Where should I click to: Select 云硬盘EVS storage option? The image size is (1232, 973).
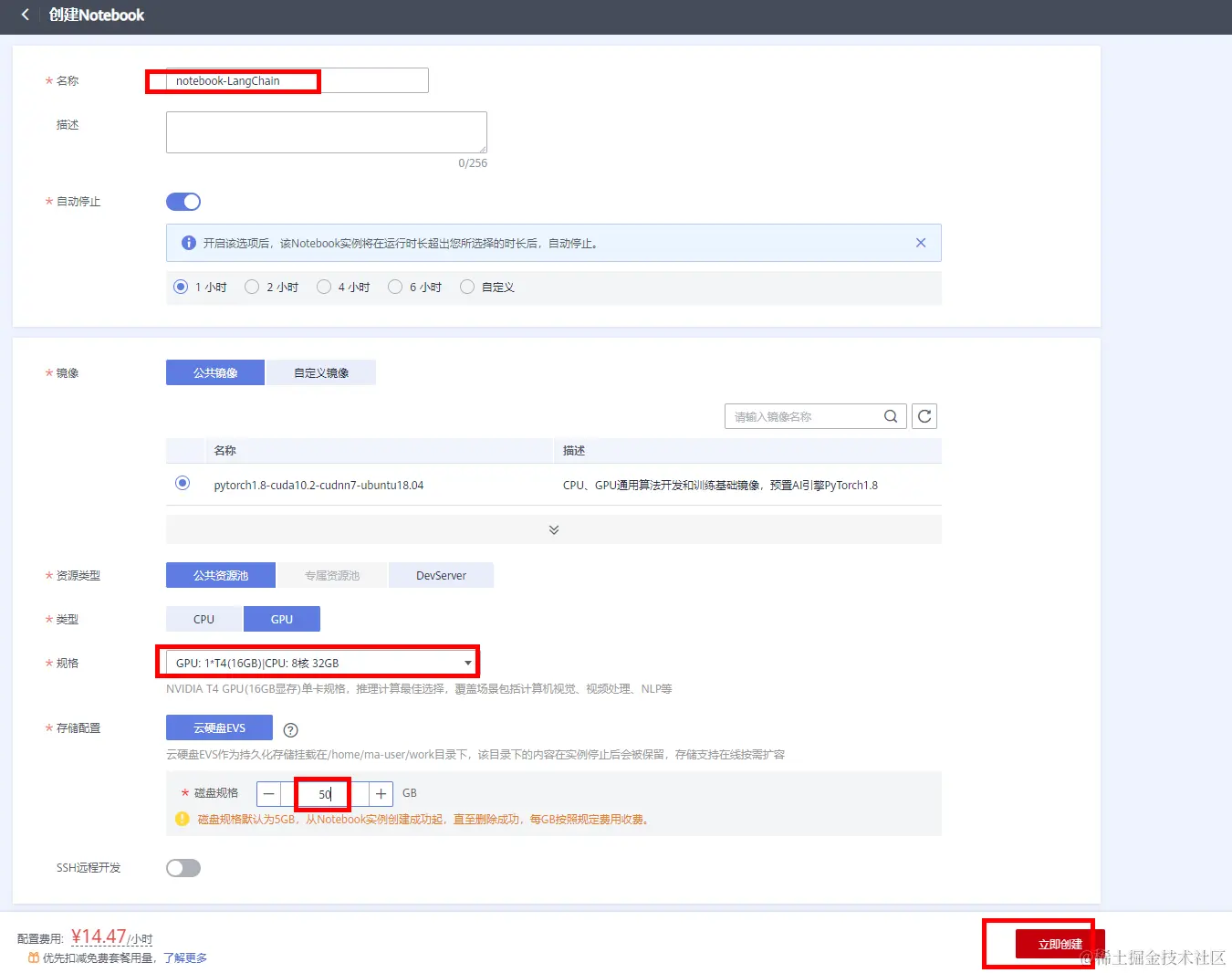(x=219, y=727)
